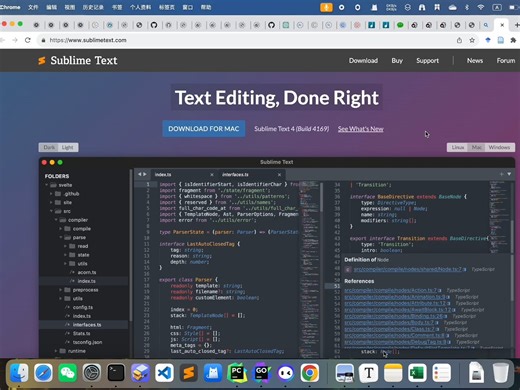Viewport: 520px width, 390px height.
Task: Launch Safari from the dock
Action: pos(43,373)
